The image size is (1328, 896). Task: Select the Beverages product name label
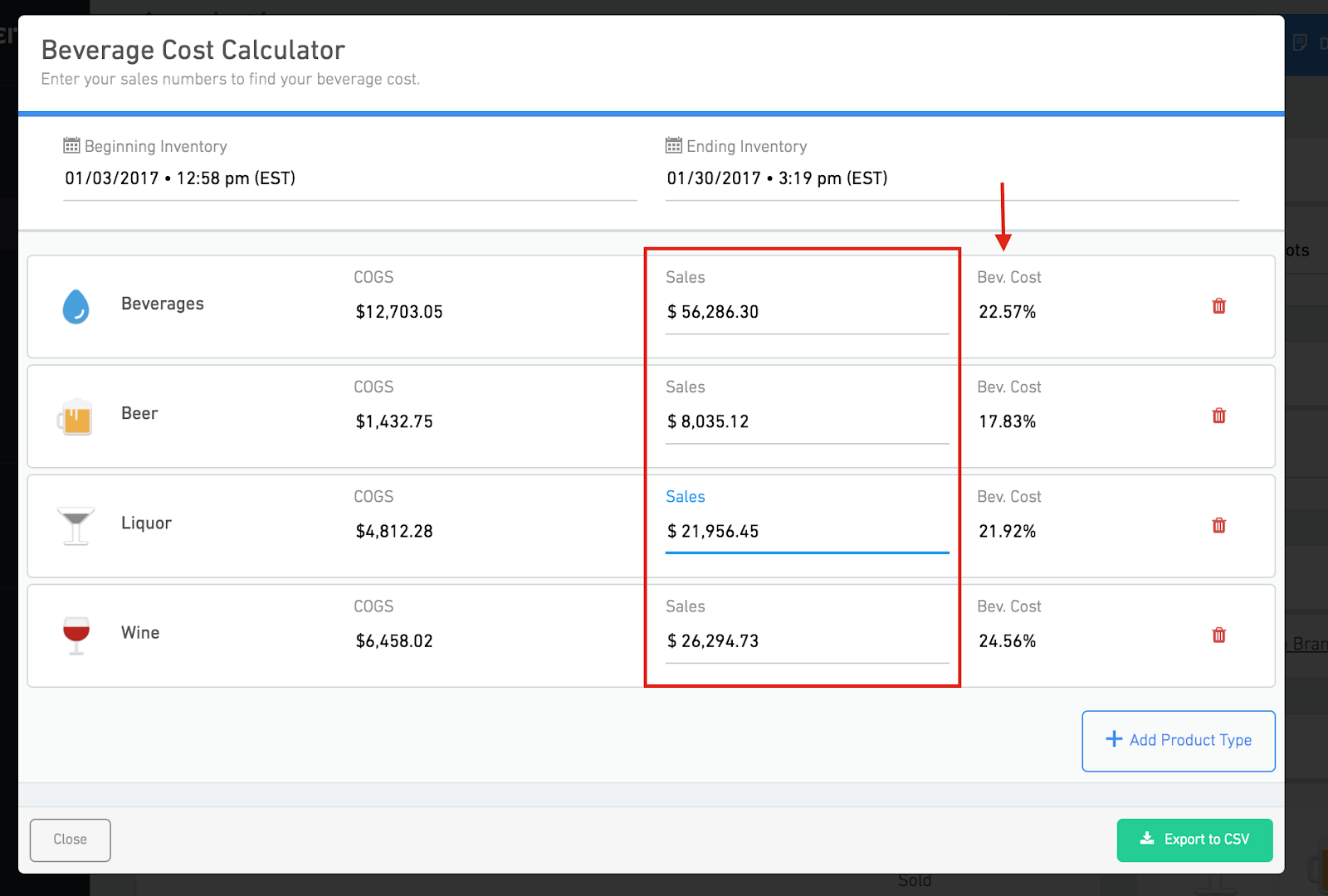[163, 304]
